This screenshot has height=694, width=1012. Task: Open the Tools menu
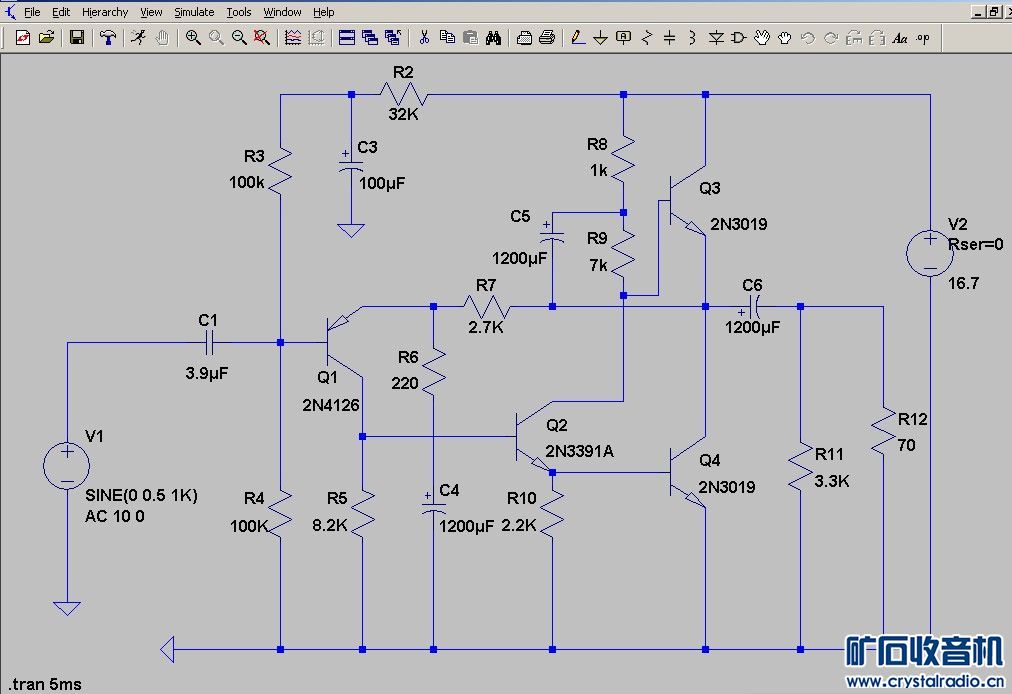[239, 12]
